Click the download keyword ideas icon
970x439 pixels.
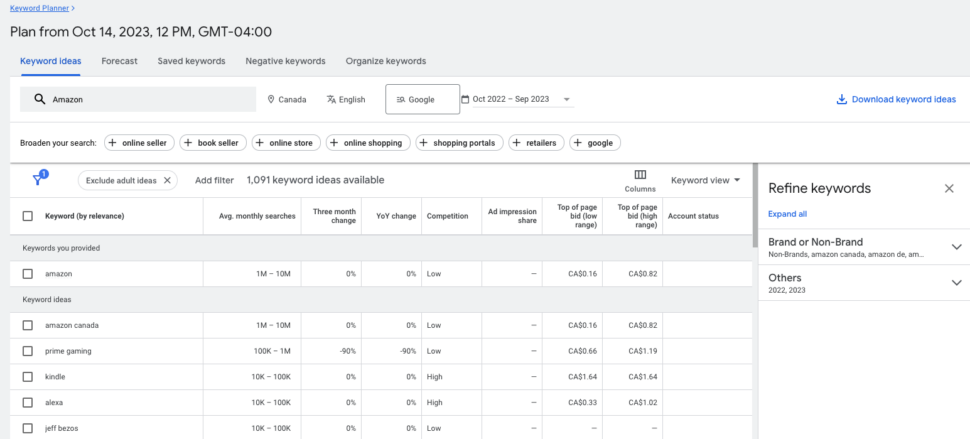842,100
